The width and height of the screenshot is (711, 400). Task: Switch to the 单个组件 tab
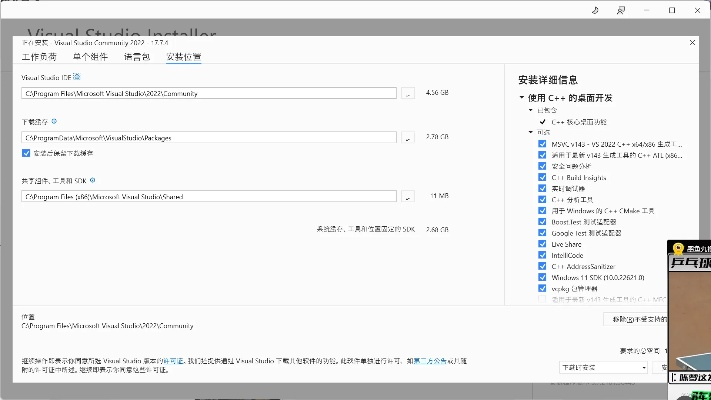(90, 57)
